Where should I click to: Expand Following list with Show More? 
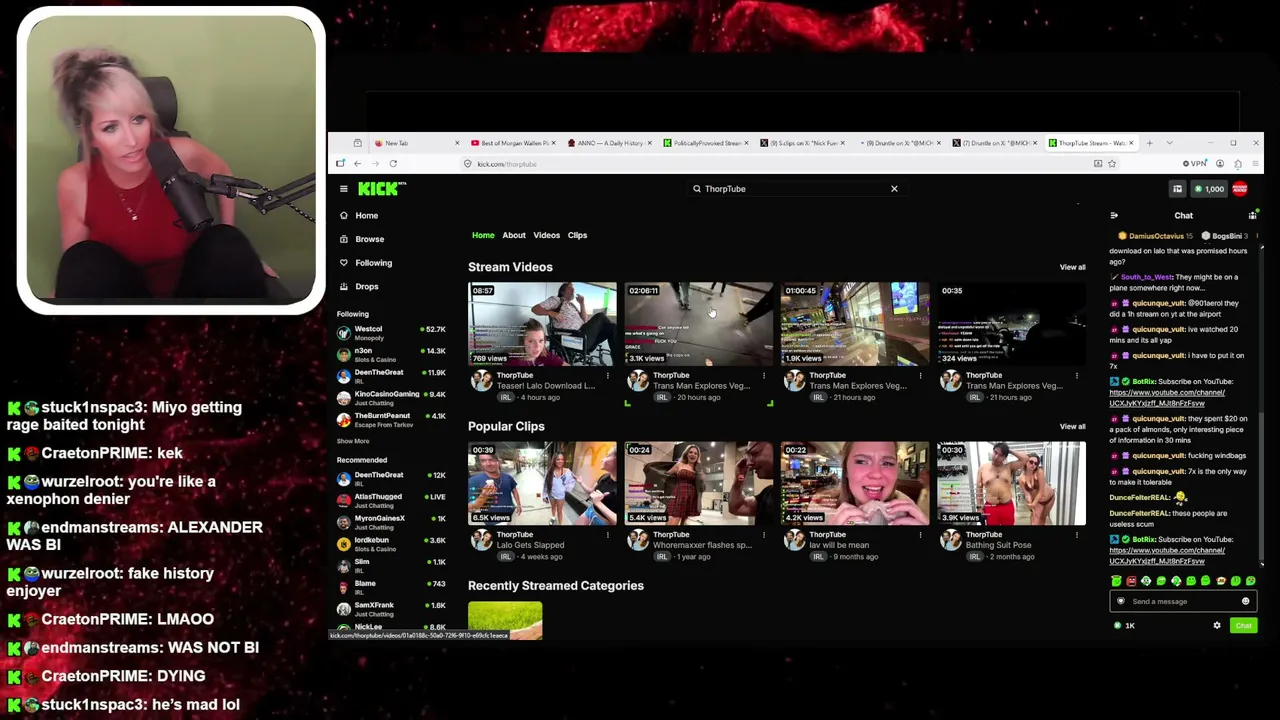[353, 441]
